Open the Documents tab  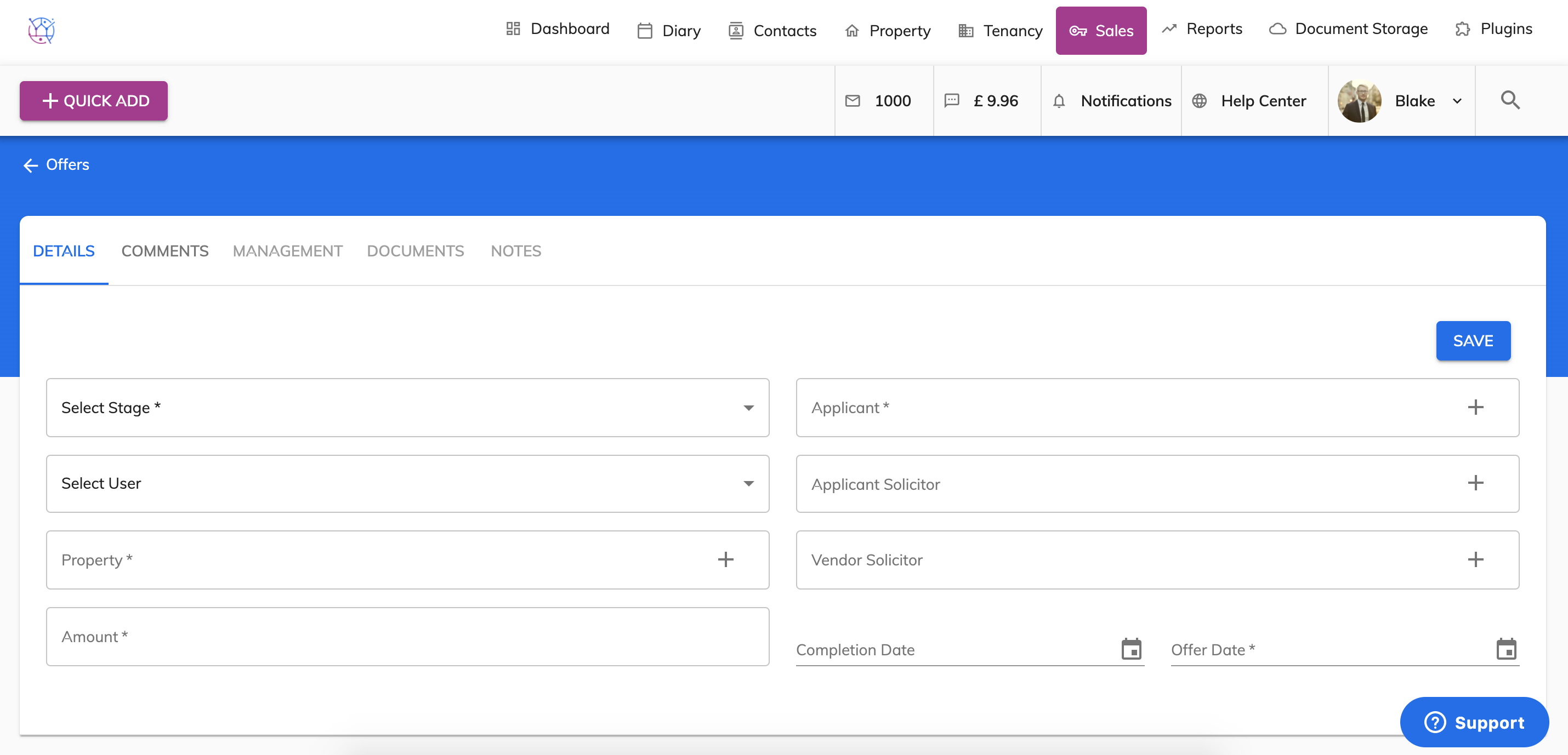coord(415,250)
